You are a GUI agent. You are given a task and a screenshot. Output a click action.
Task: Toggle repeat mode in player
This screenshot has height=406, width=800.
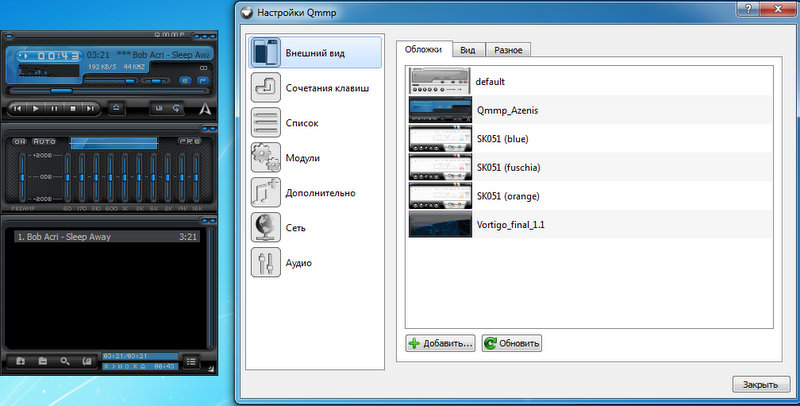coord(176,109)
